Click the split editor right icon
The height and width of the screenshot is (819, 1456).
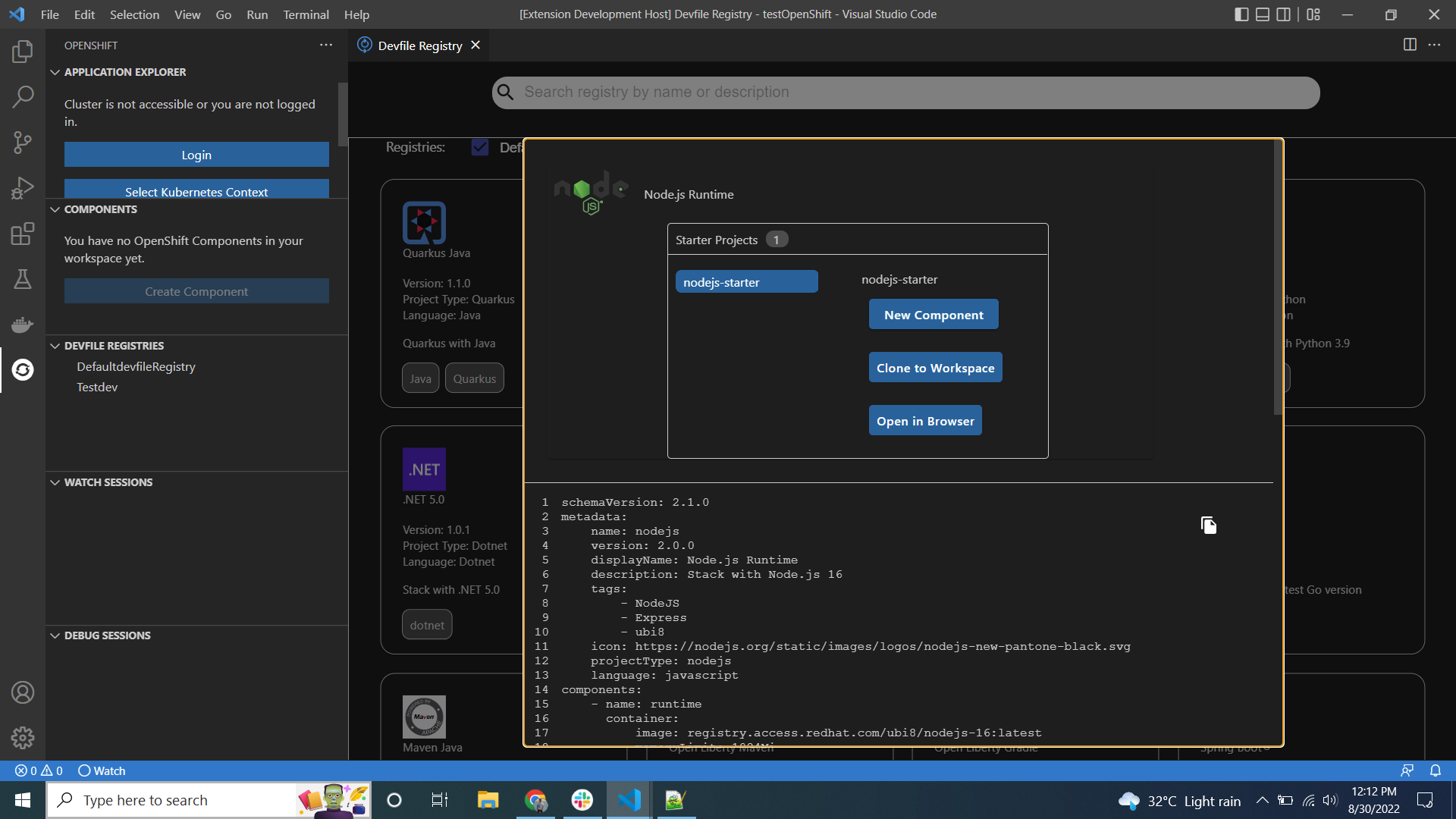(x=1409, y=45)
